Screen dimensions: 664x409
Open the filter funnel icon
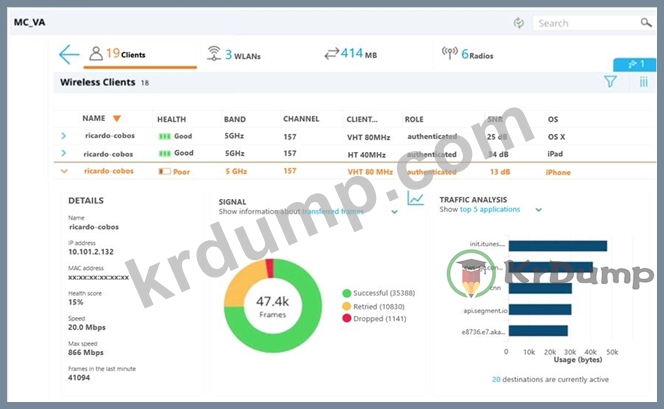pyautogui.click(x=610, y=81)
